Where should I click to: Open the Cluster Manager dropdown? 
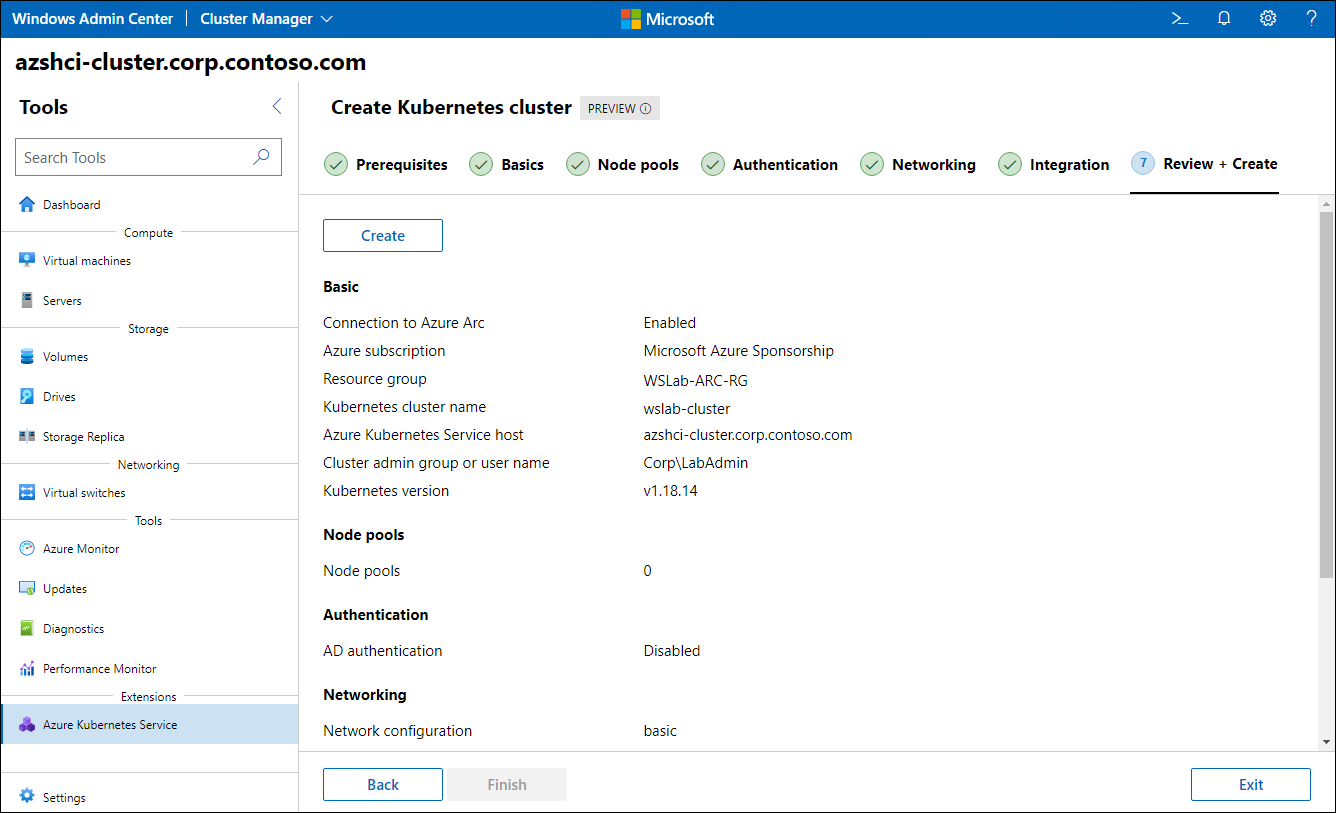pos(267,19)
